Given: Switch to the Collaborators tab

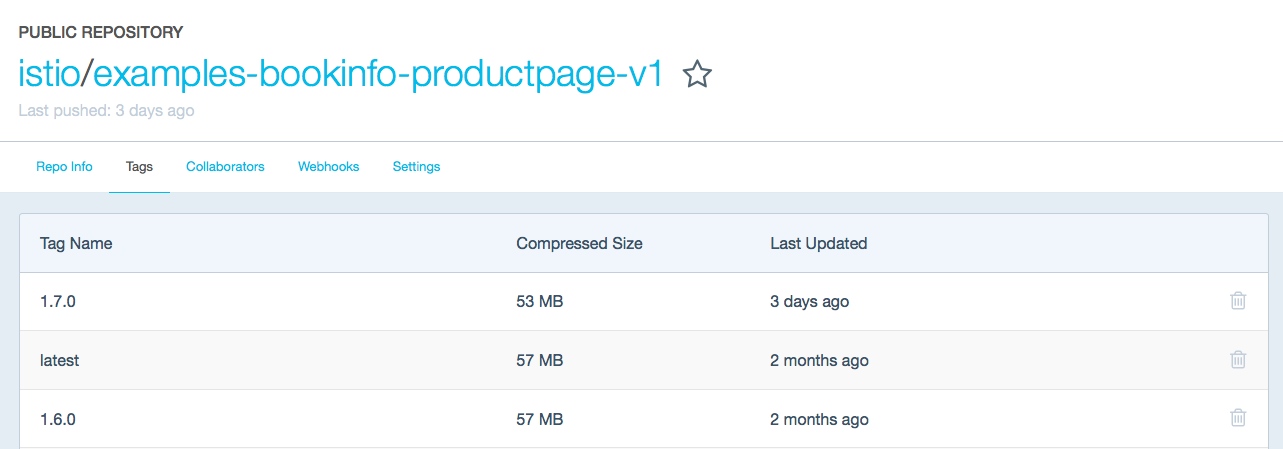Looking at the screenshot, I should (225, 167).
